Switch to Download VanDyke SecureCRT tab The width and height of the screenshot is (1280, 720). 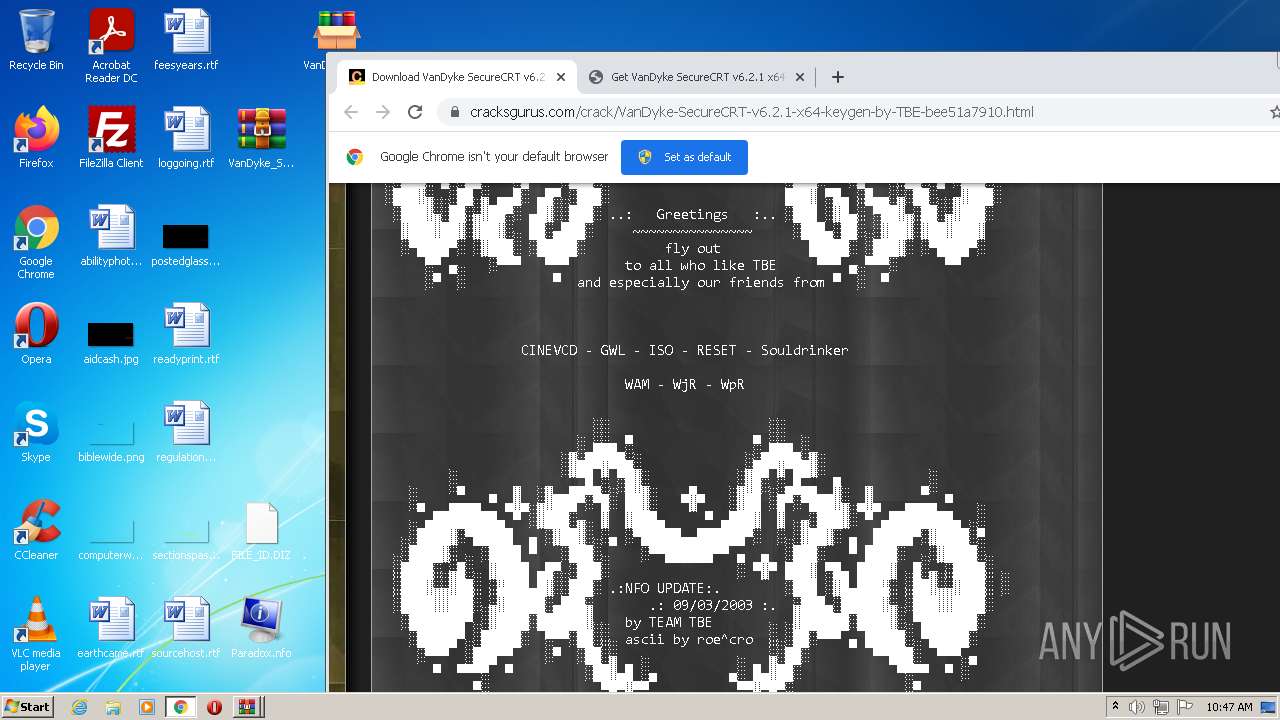point(457,77)
